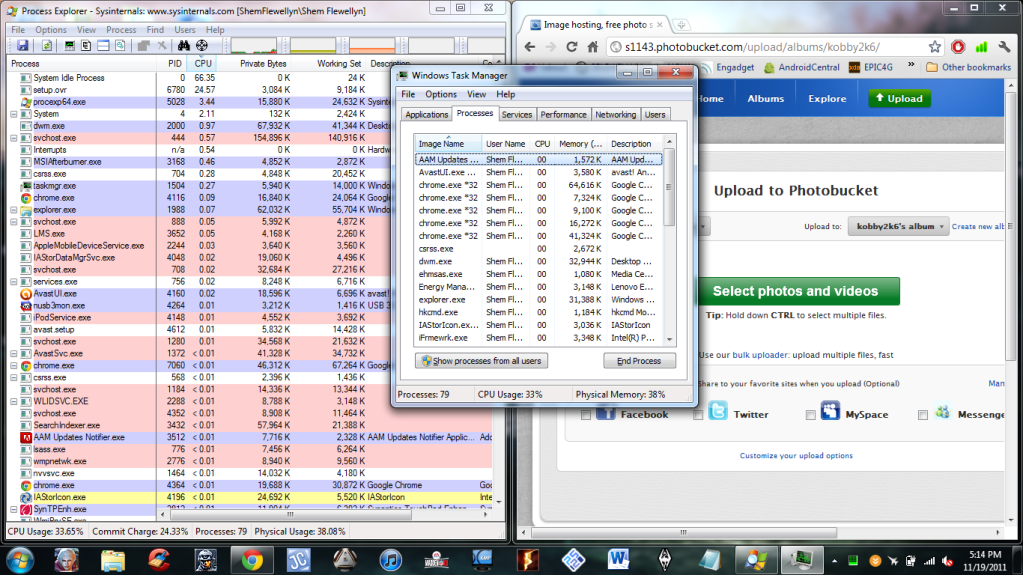This screenshot has width=1023, height=575.
Task: Click the Twitter bird icon on Photobucket
Action: pos(718,411)
